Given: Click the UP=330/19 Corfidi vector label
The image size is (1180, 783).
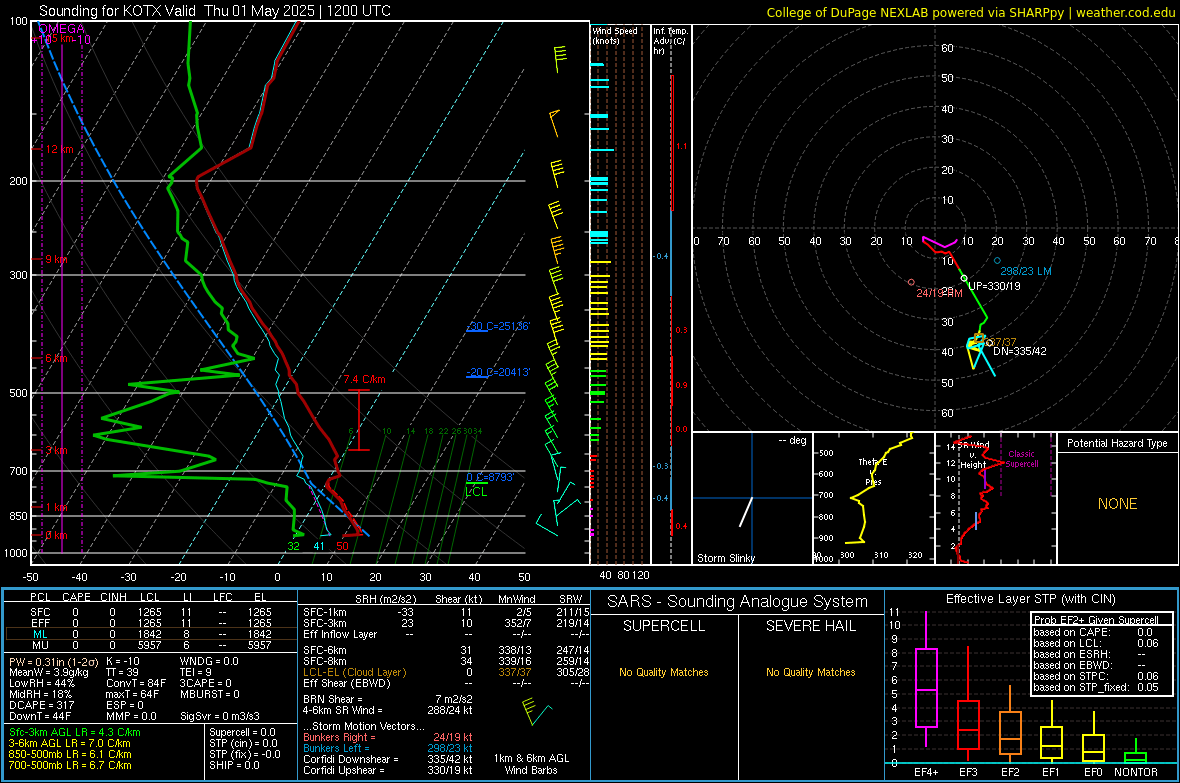Looking at the screenshot, I should (x=994, y=286).
